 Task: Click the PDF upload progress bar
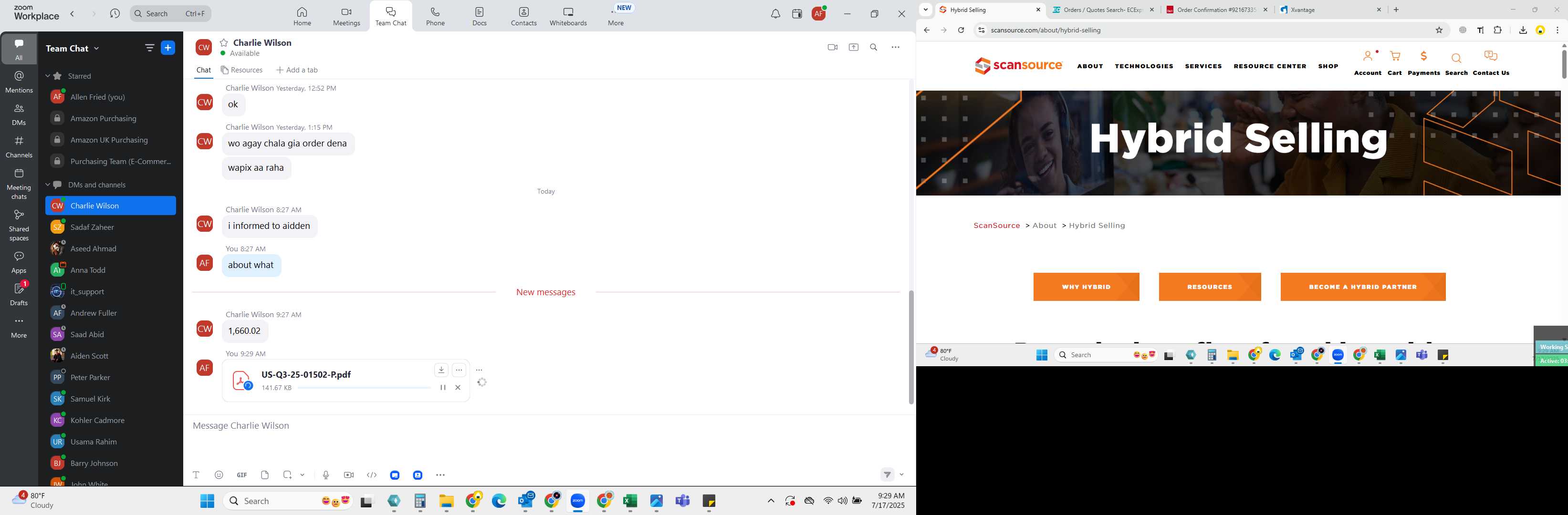(x=364, y=387)
